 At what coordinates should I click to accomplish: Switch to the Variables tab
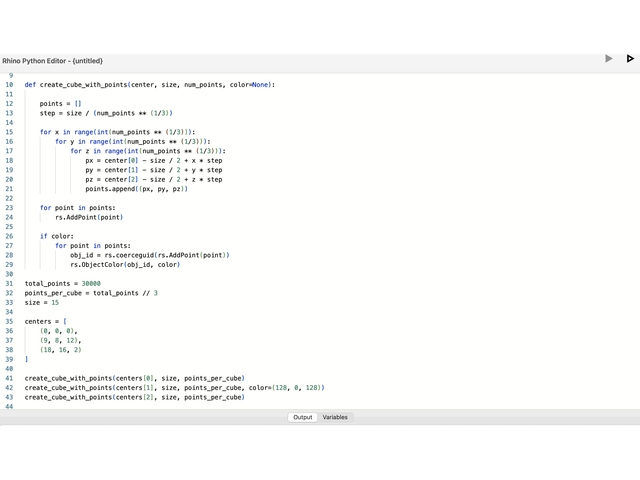[x=335, y=417]
